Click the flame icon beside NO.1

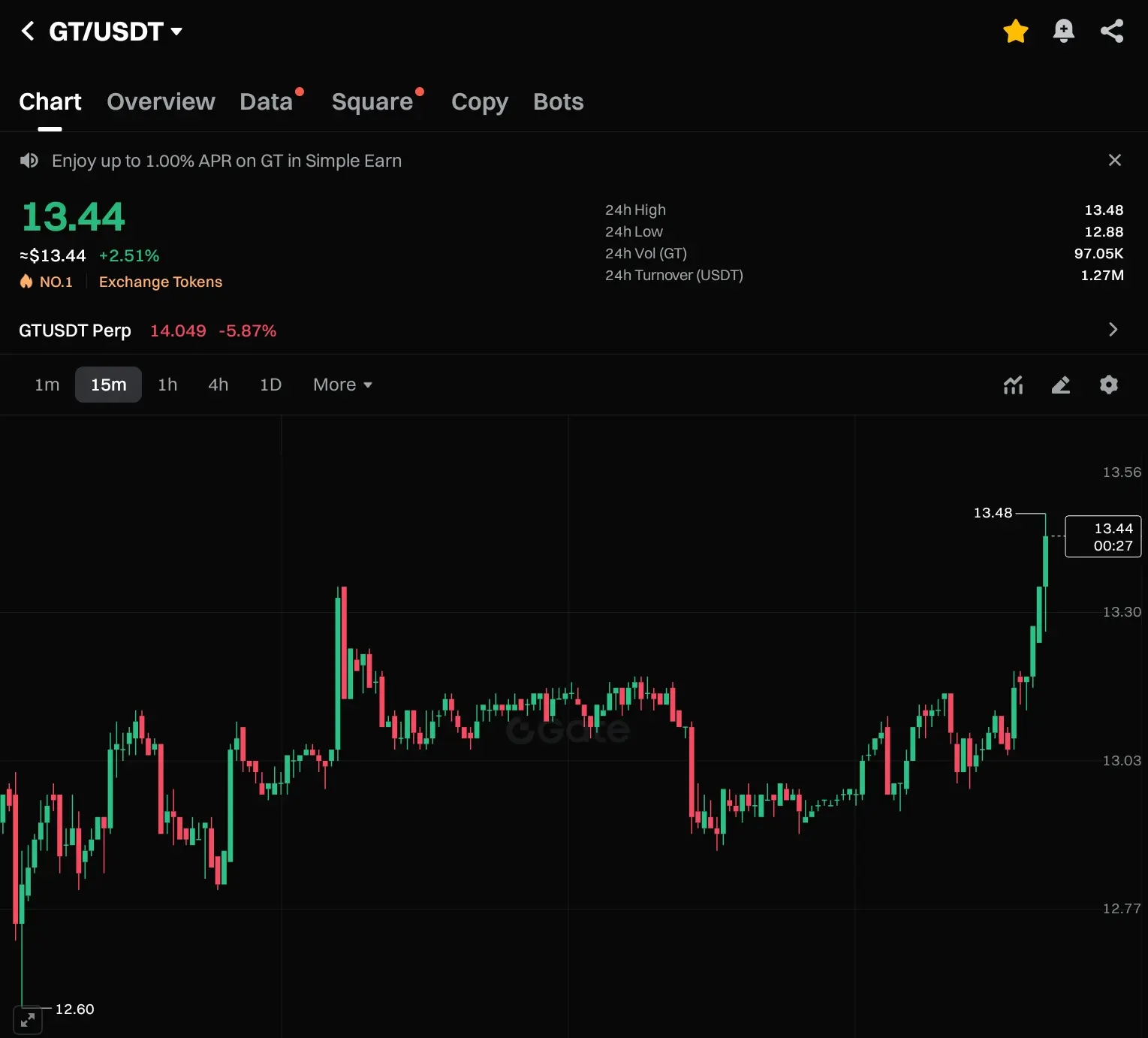click(x=26, y=281)
